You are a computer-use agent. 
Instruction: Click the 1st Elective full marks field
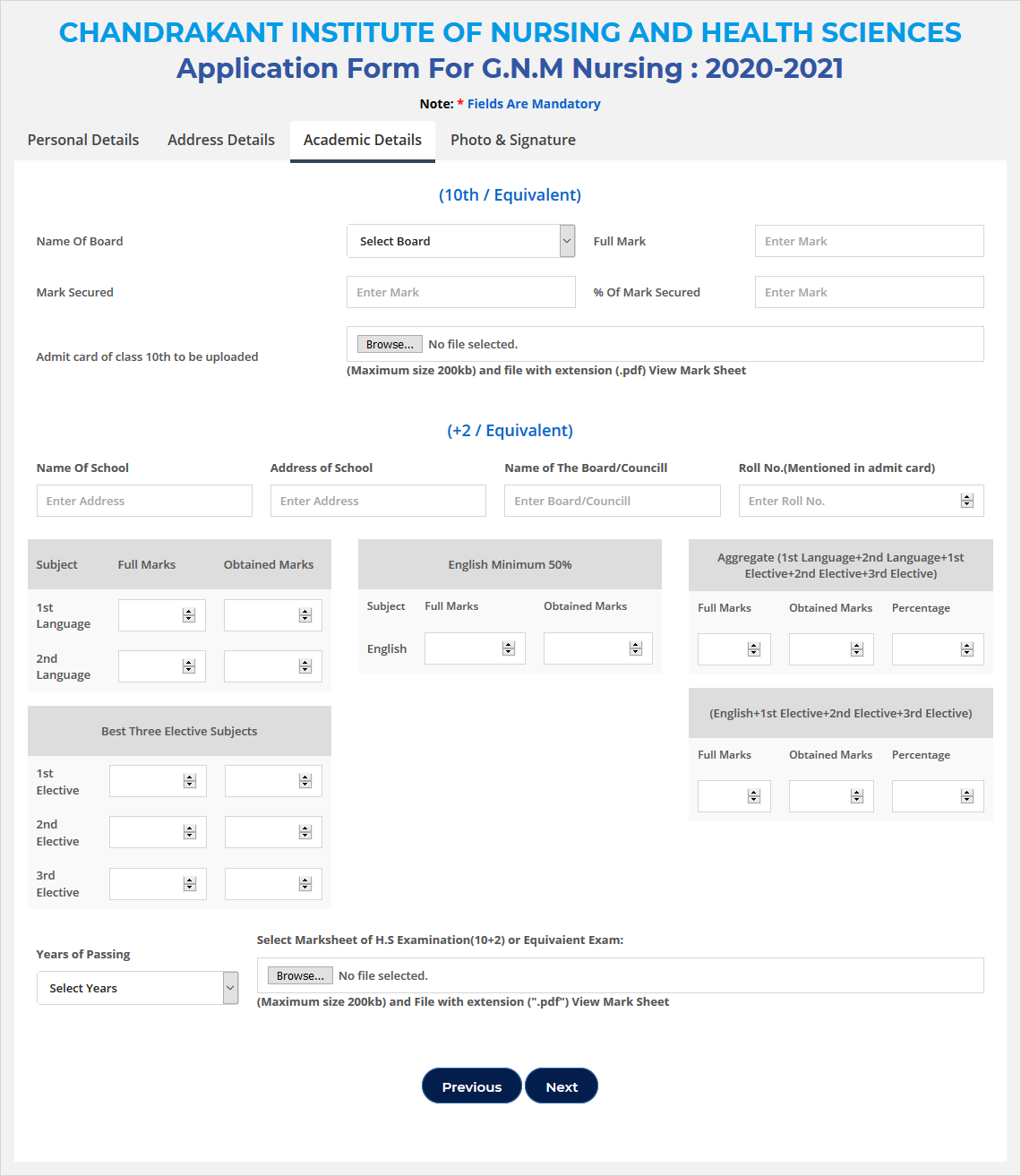coord(158,781)
